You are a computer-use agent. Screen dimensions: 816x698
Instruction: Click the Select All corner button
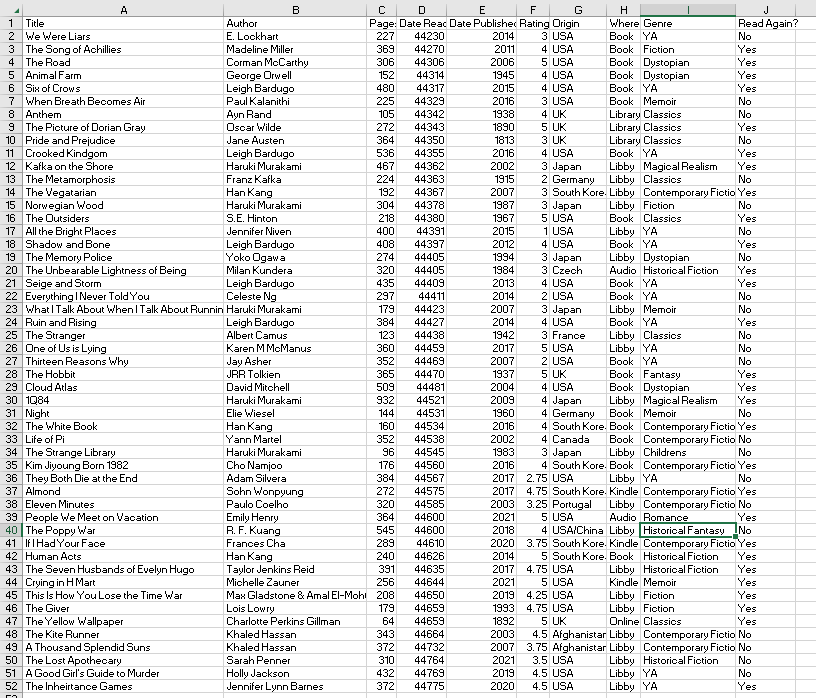point(9,10)
